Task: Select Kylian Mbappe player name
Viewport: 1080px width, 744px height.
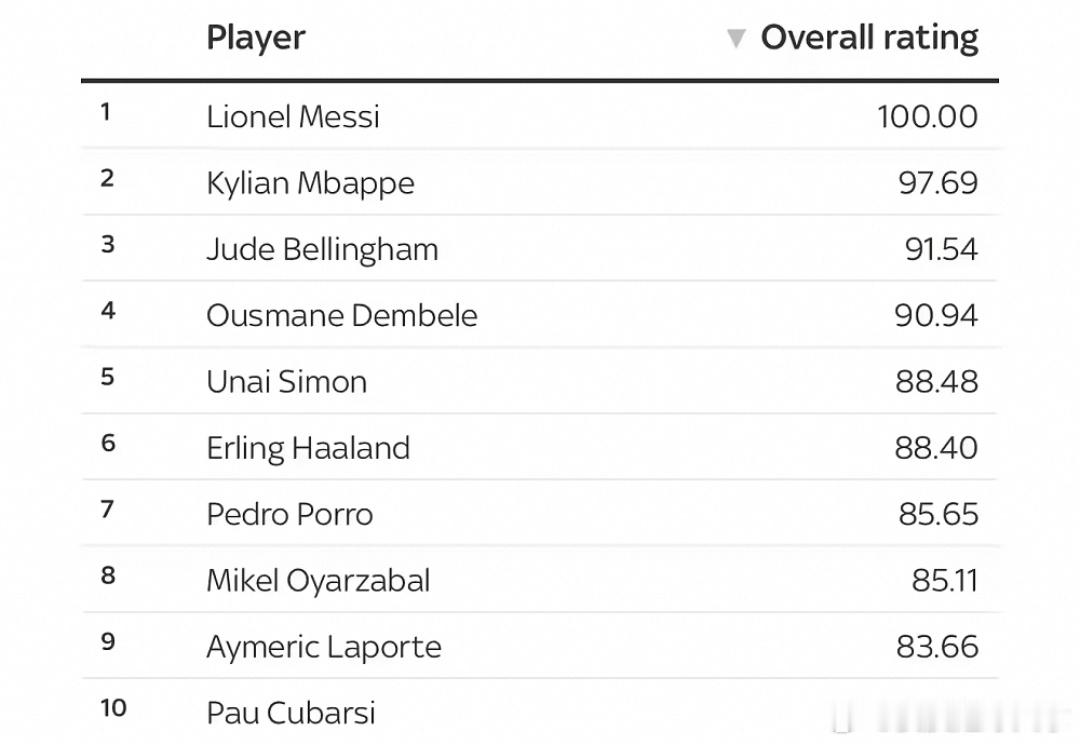Action: (311, 183)
